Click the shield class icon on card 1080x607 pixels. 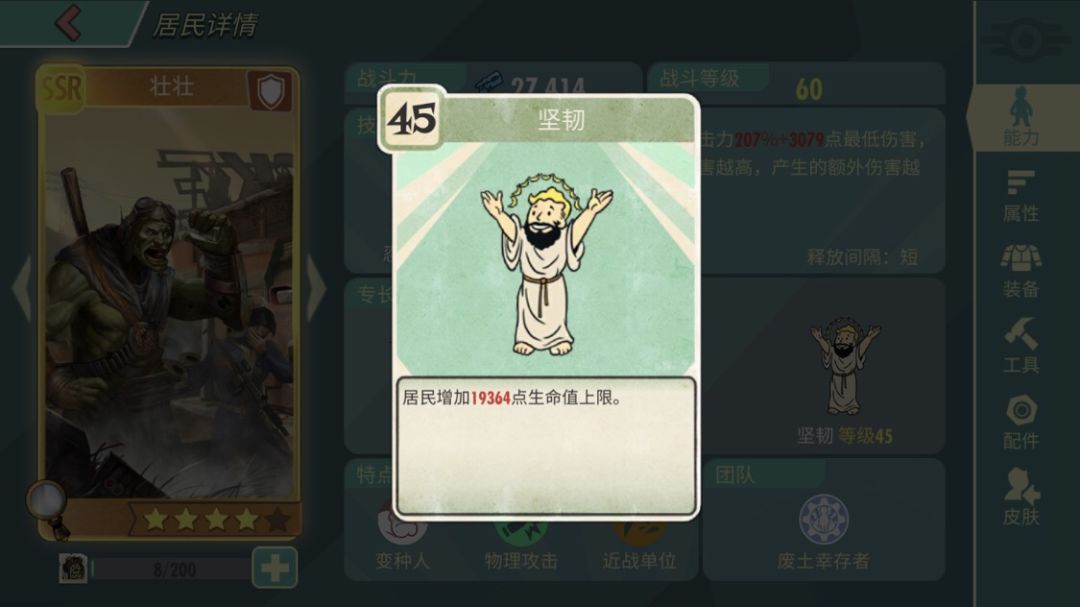pos(270,90)
